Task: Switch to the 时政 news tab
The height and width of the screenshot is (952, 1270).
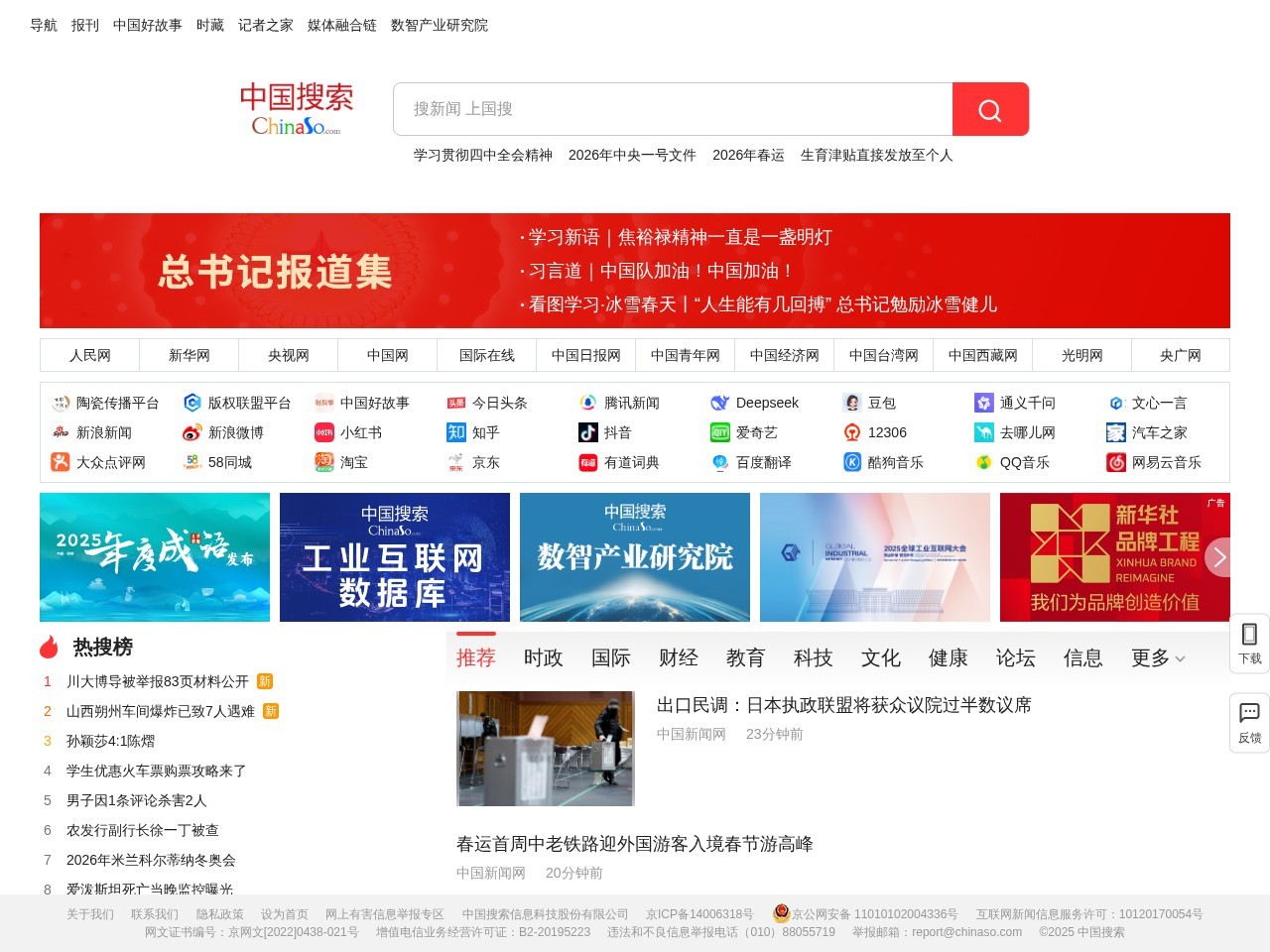Action: tap(543, 657)
